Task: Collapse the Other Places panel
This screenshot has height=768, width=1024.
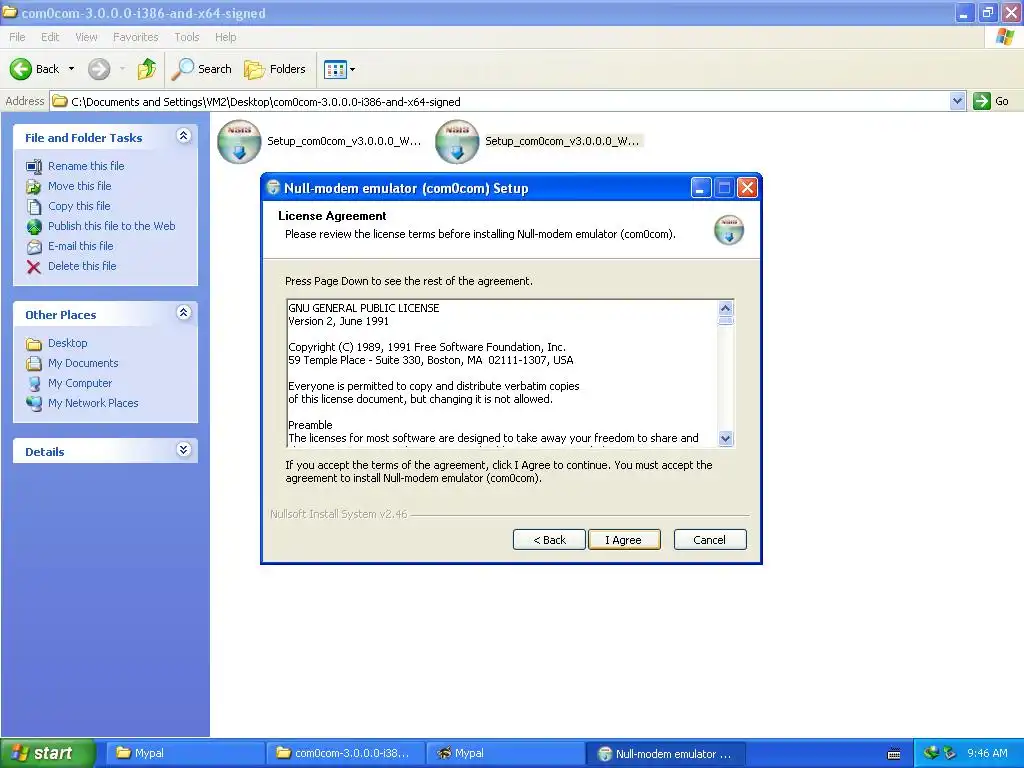Action: (184, 313)
